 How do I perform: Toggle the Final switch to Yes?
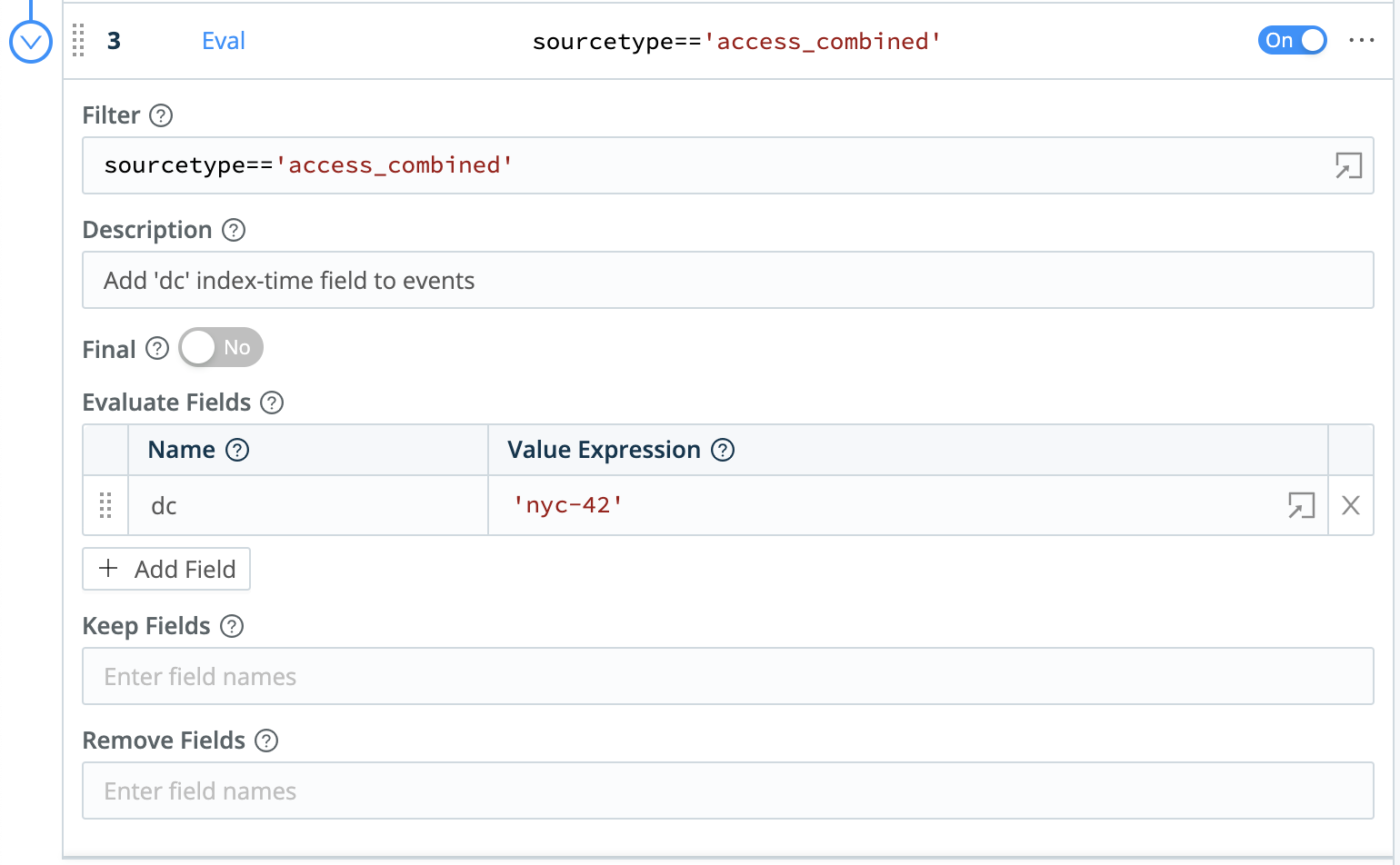(x=221, y=347)
